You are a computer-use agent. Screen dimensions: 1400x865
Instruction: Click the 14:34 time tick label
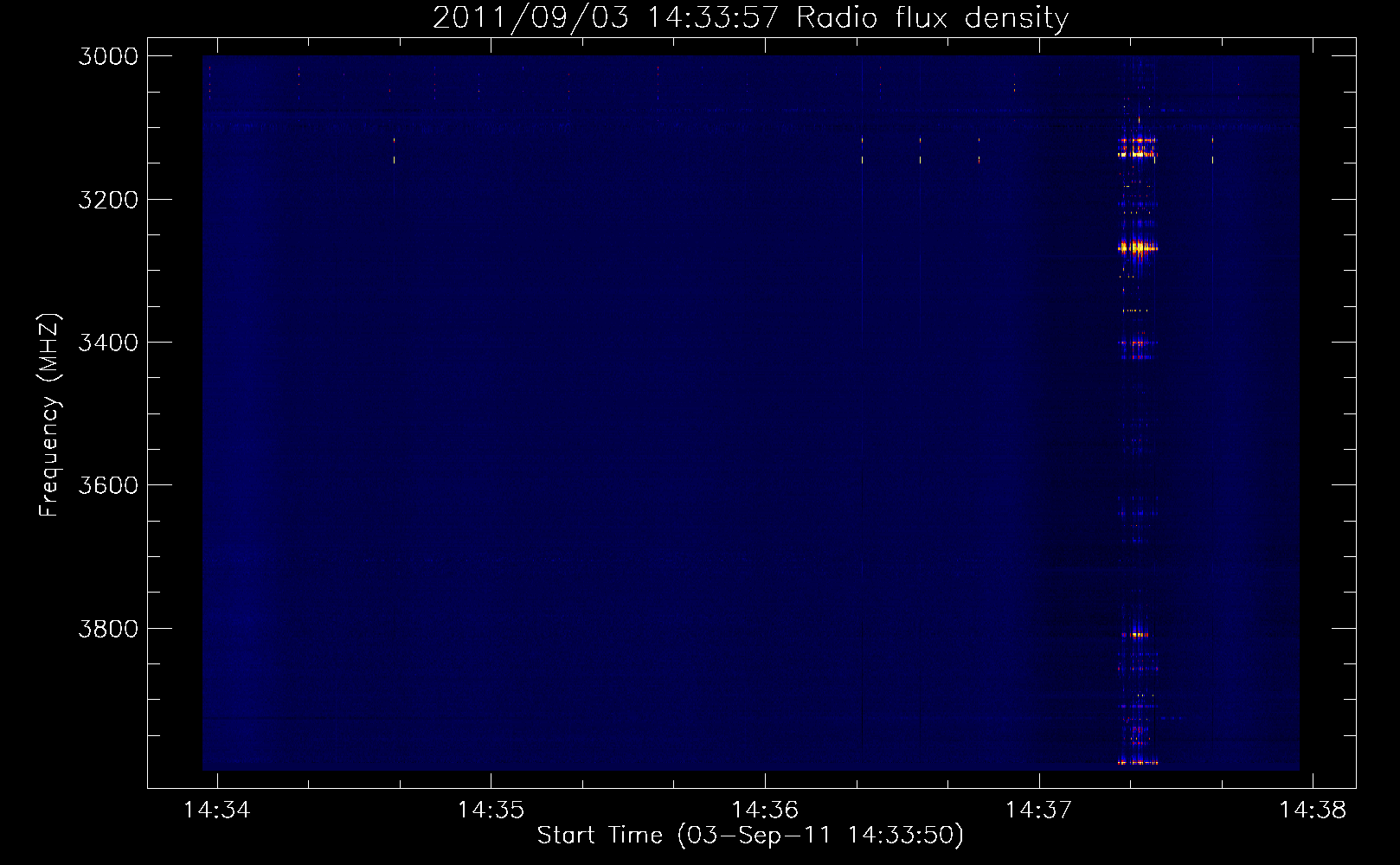click(217, 810)
